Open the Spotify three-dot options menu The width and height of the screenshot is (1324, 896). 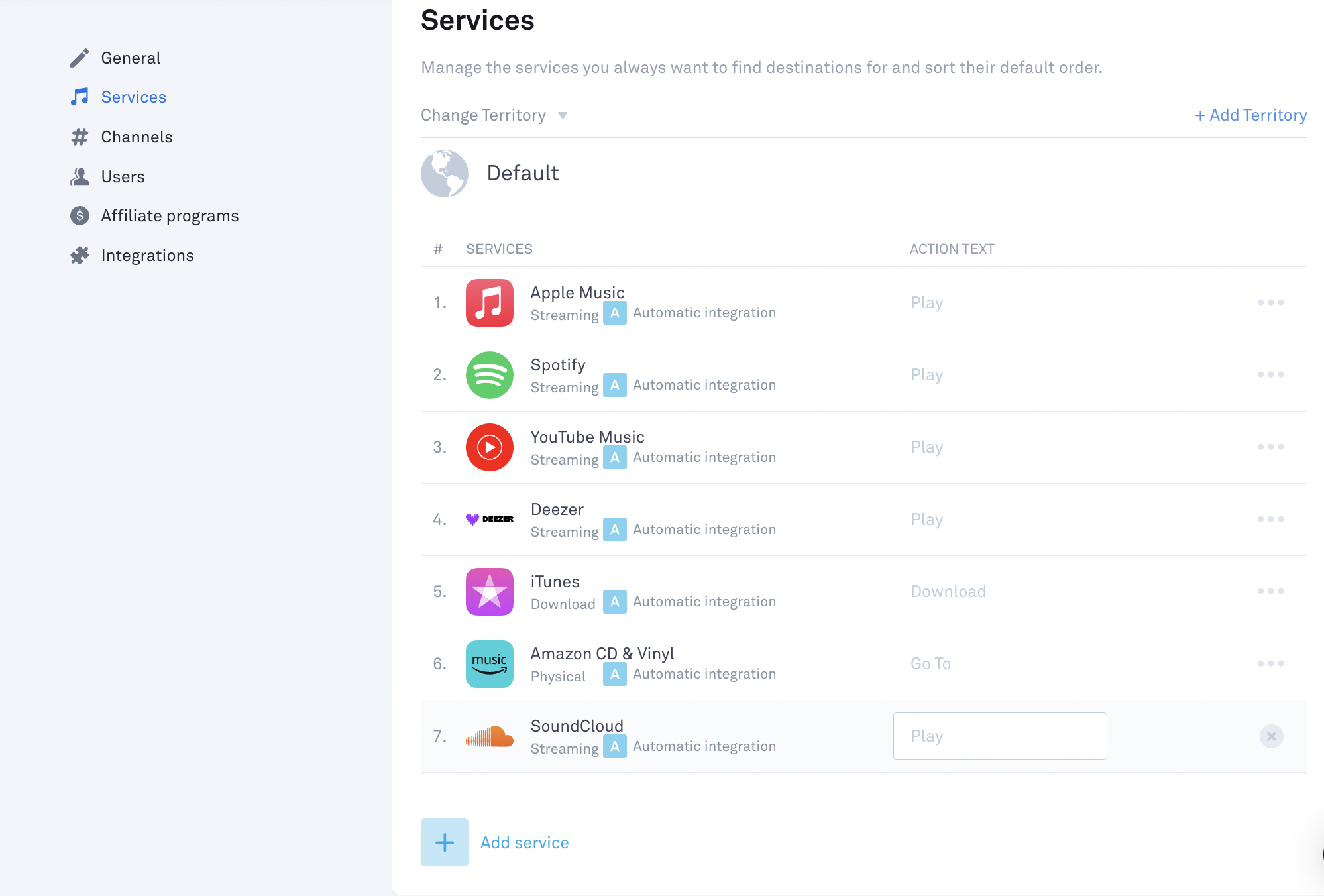1270,375
